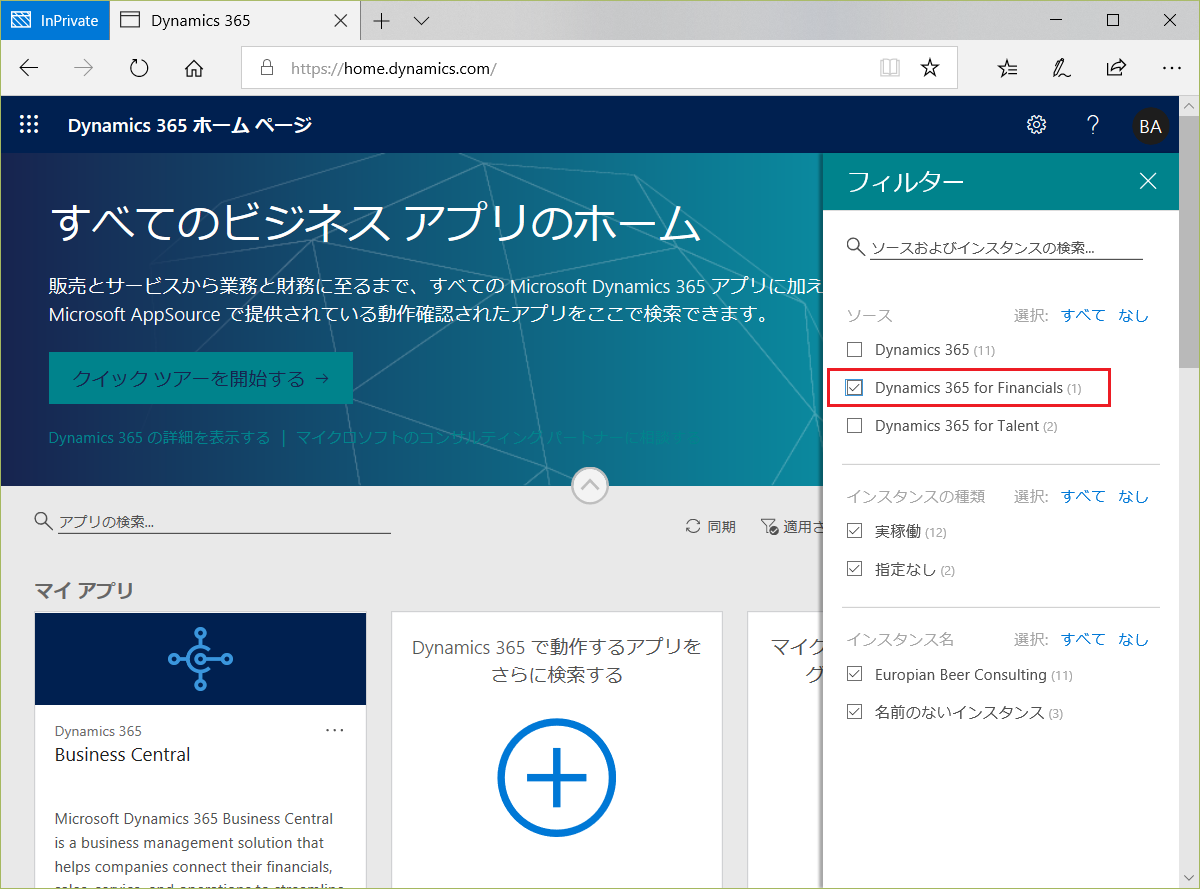Click Dynamics 365 ホーム ページ title
The width and height of the screenshot is (1200, 889).
190,125
